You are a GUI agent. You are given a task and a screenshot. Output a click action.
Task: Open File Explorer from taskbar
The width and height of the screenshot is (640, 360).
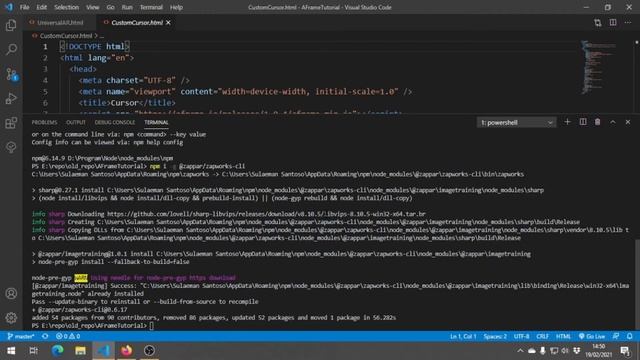pos(80,351)
